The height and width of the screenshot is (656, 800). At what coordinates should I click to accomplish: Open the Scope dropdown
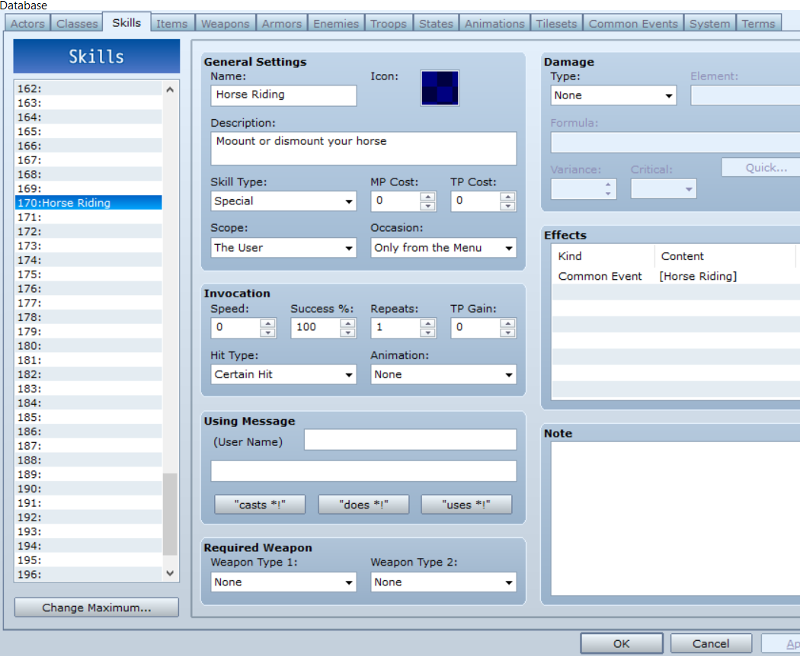[283, 248]
